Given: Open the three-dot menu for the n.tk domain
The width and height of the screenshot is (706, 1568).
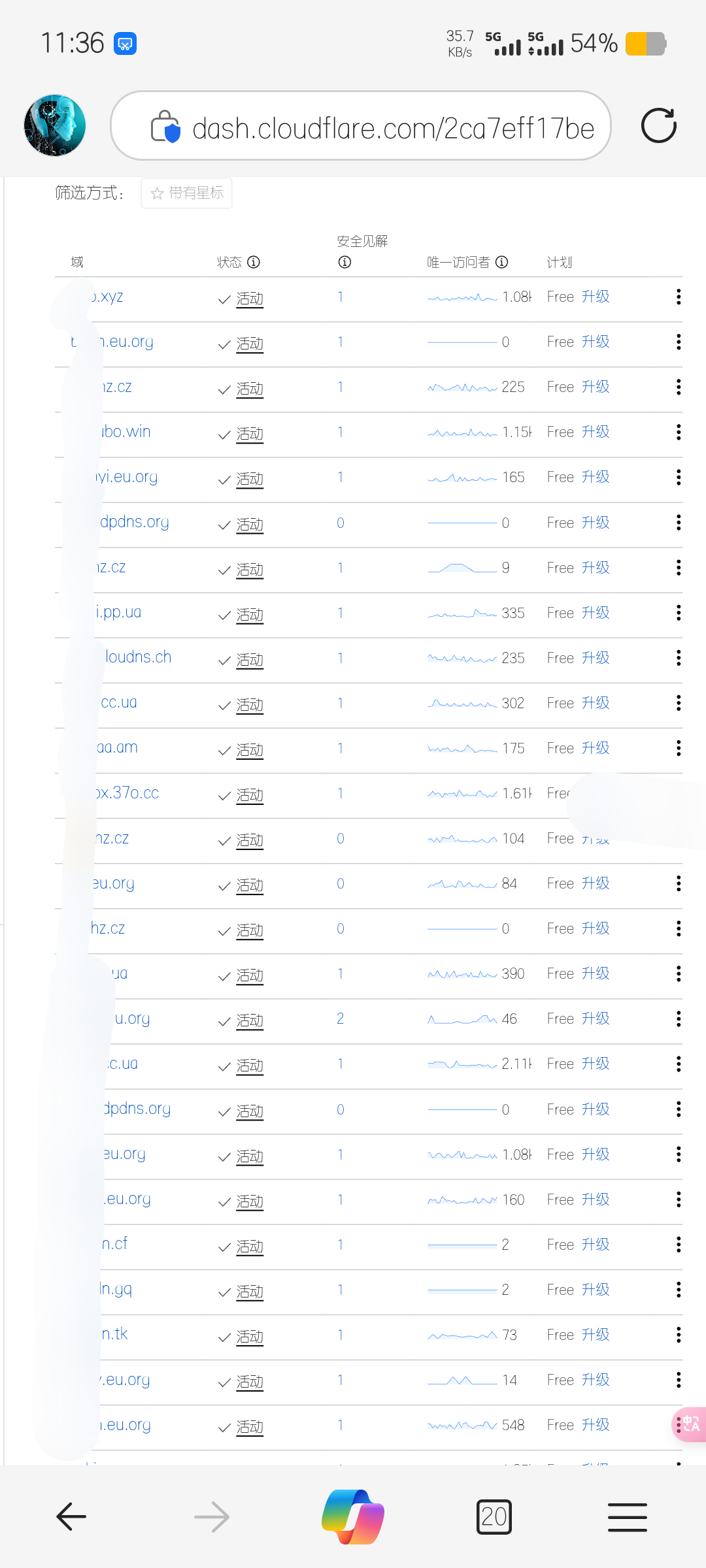Looking at the screenshot, I should coord(679,1335).
